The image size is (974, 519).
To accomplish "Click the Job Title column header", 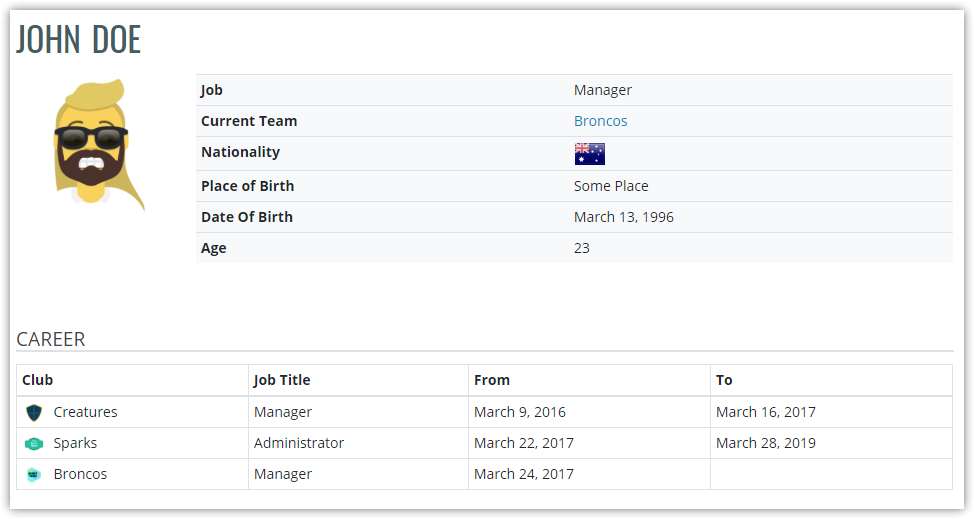I will pos(282,380).
